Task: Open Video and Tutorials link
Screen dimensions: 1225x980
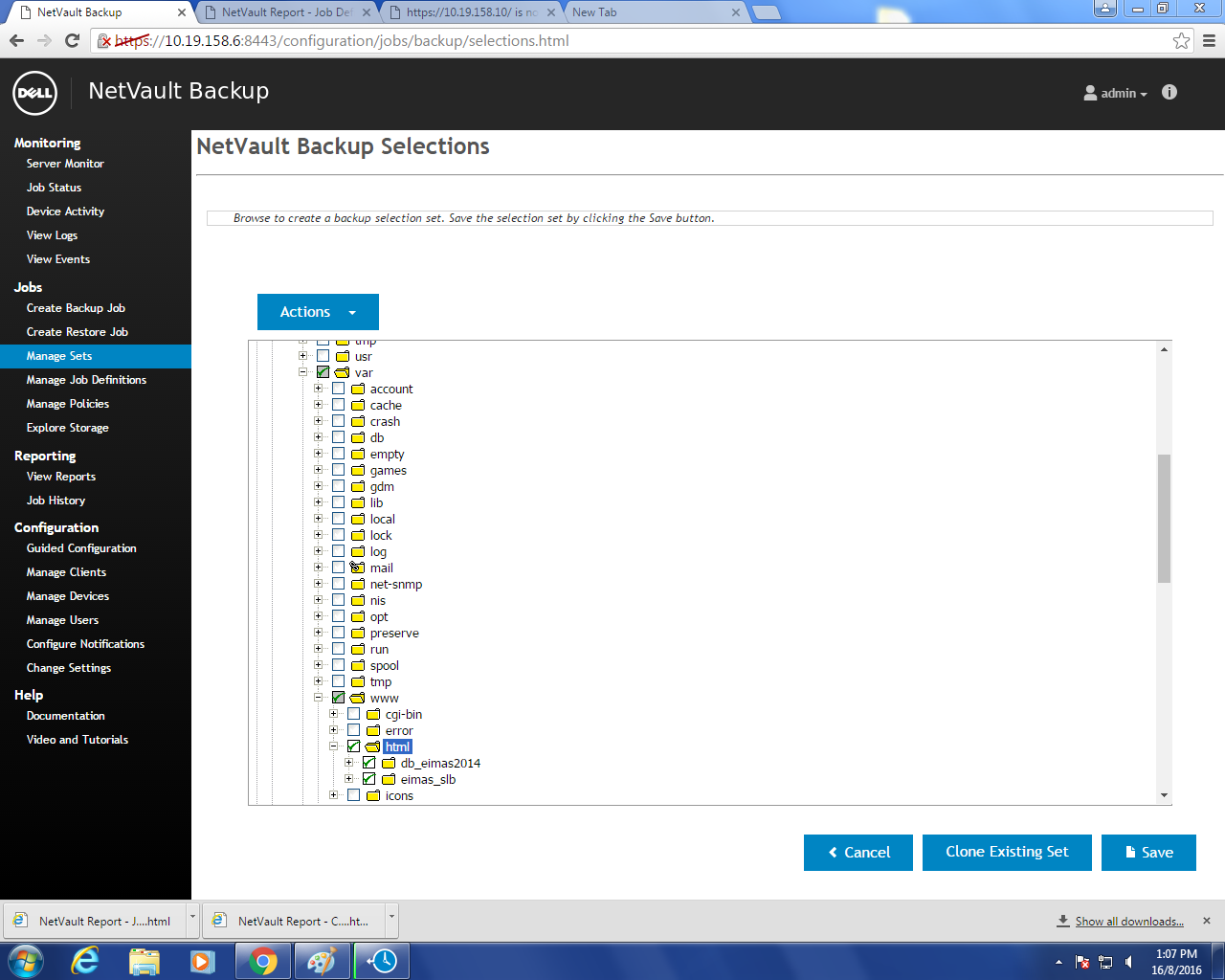Action: [x=78, y=740]
